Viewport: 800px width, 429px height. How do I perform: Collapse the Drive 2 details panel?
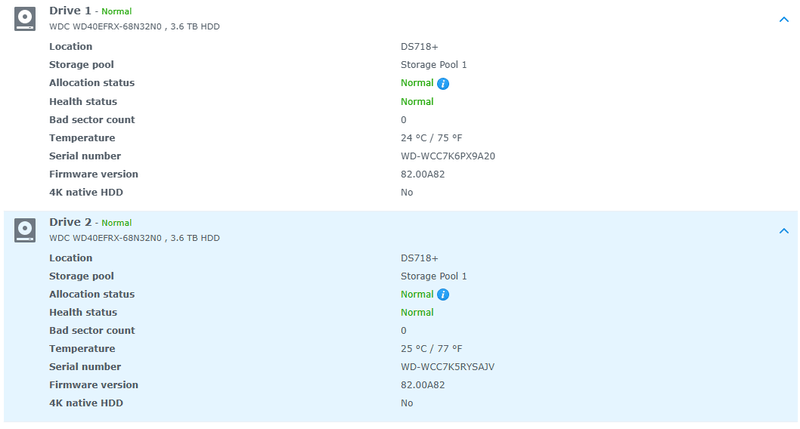(x=784, y=231)
